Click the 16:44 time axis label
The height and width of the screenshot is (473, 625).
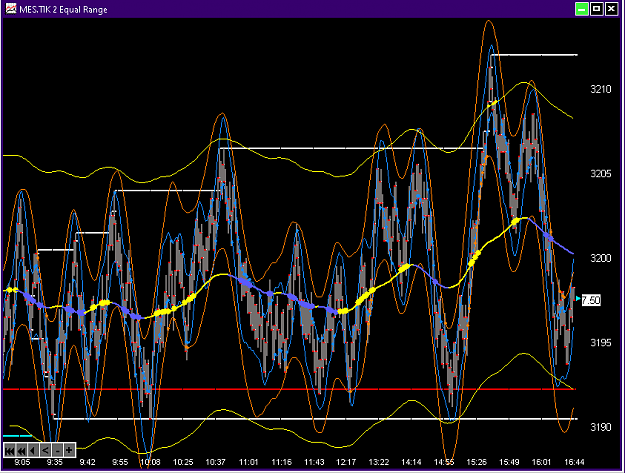[x=574, y=462]
